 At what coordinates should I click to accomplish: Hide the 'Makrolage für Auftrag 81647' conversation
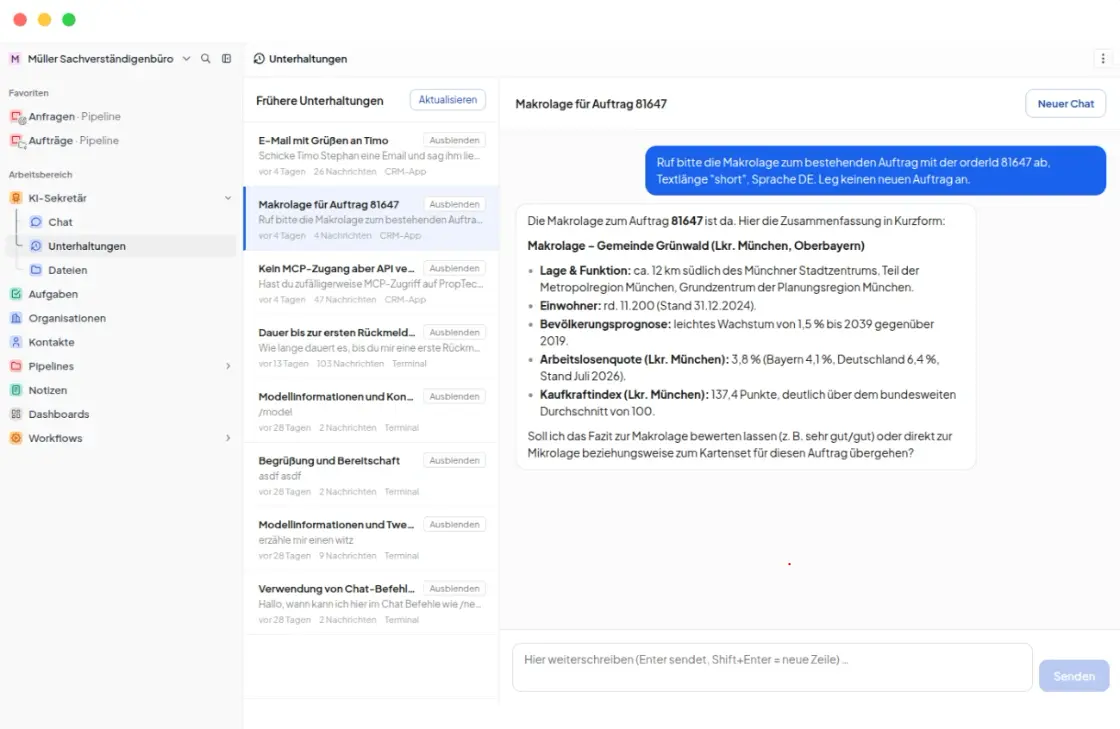pos(454,204)
